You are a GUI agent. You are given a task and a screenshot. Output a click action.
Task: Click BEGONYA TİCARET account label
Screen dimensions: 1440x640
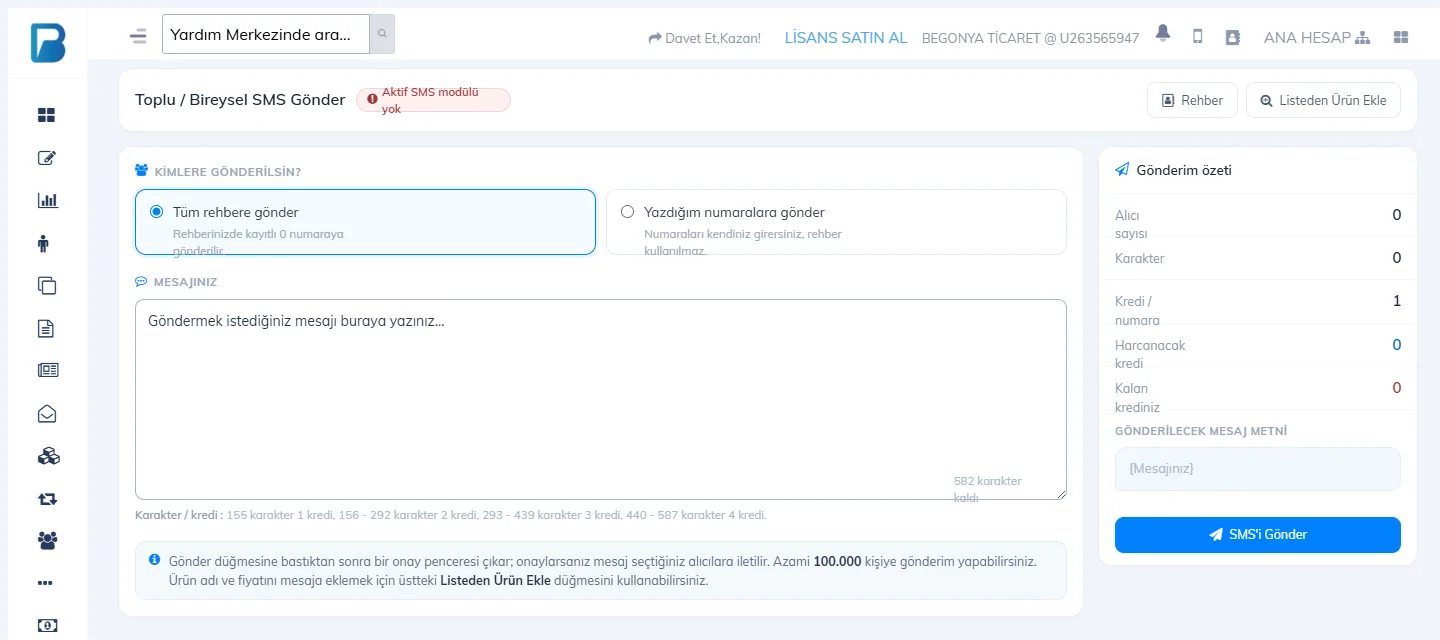click(1030, 38)
